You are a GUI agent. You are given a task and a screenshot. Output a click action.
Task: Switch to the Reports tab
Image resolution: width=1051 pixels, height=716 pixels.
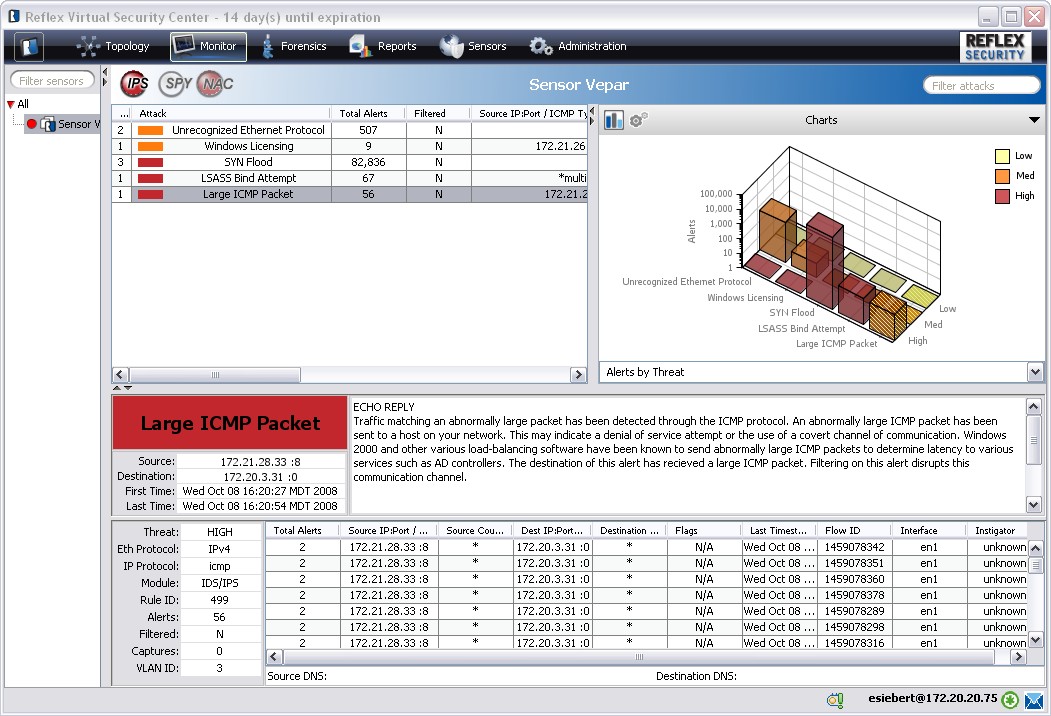384,46
